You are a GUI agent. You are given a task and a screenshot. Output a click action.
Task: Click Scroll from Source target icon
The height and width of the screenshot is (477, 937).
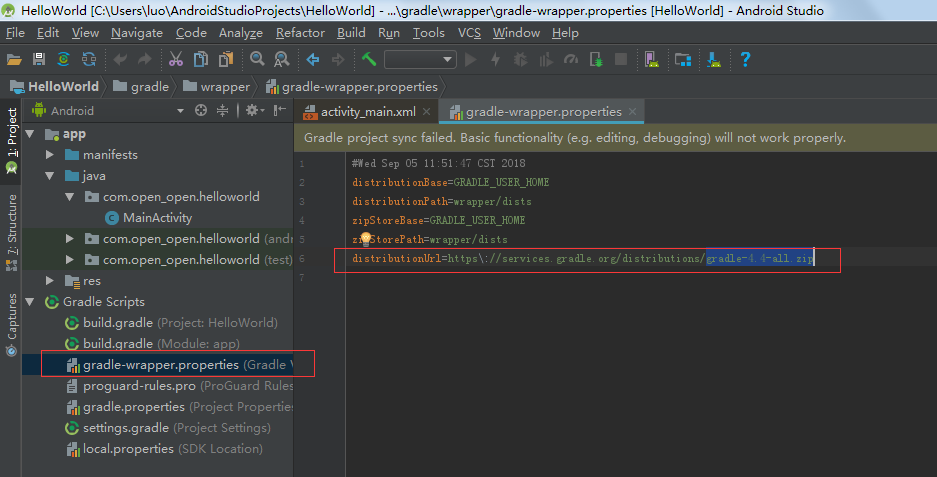point(201,110)
